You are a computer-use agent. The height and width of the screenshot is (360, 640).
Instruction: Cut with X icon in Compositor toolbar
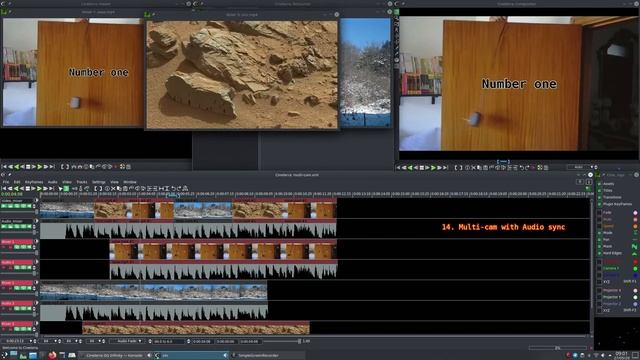coord(473,167)
